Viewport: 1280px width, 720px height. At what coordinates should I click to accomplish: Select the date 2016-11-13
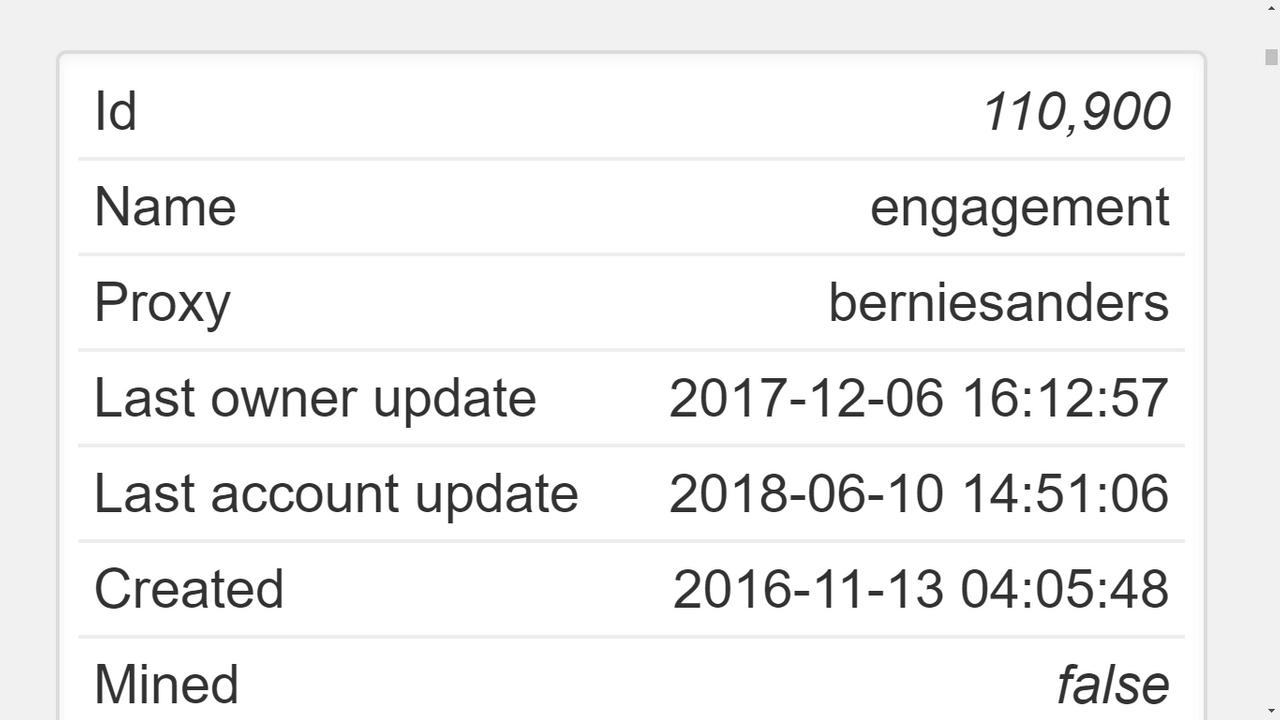[808, 589]
